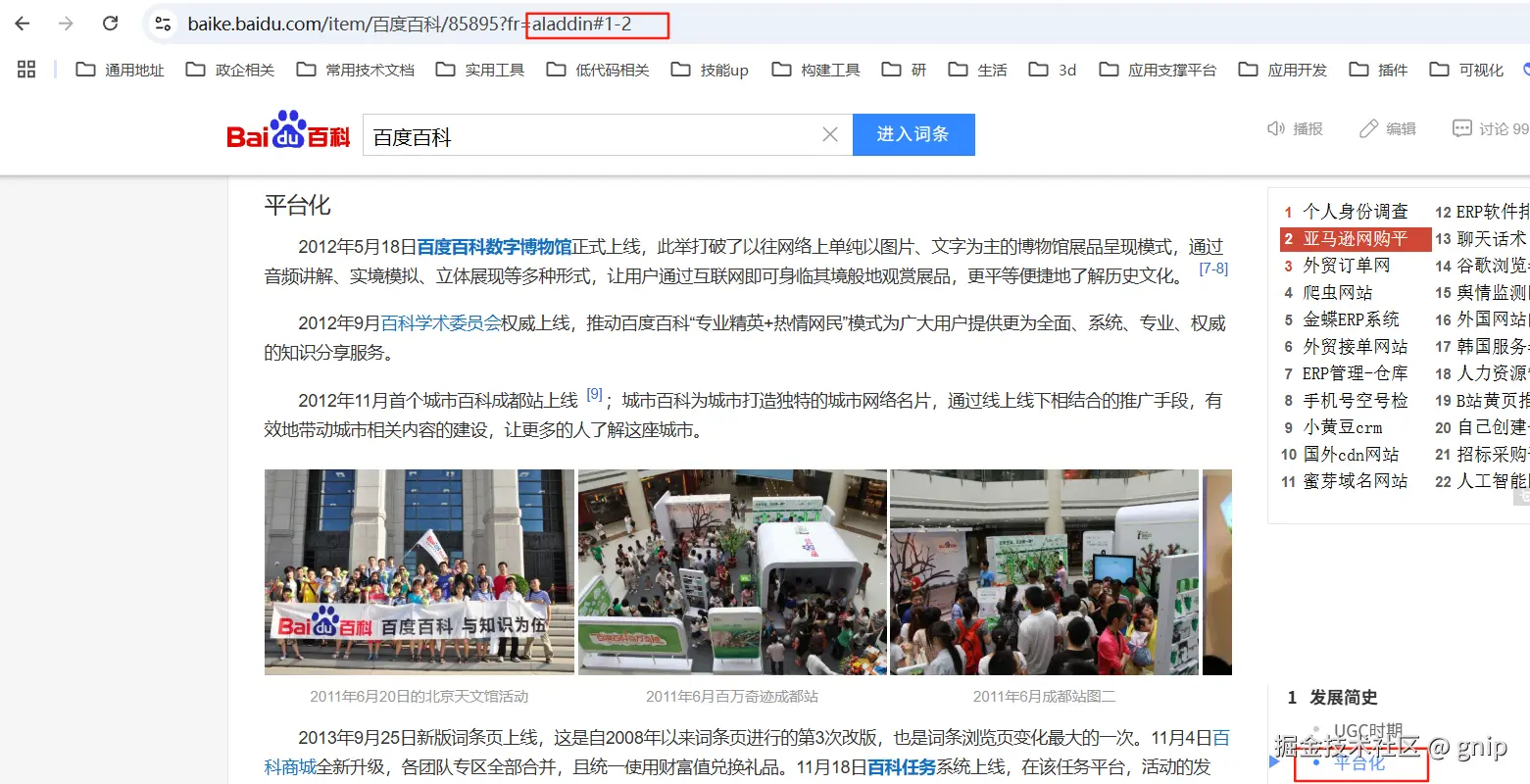Open the 可视化 bookmark folder

pyautogui.click(x=1466, y=70)
